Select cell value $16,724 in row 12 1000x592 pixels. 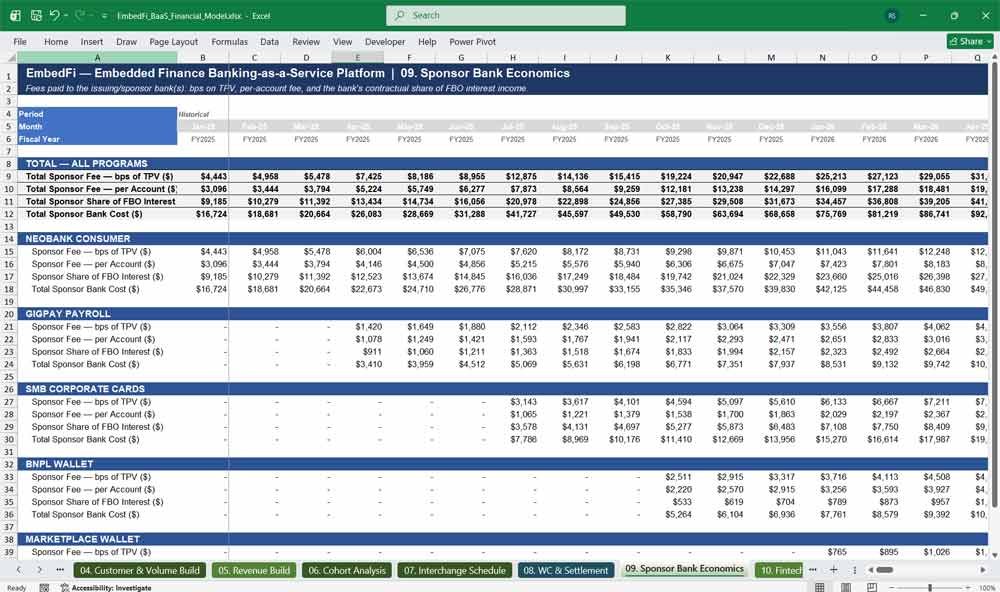(x=211, y=214)
